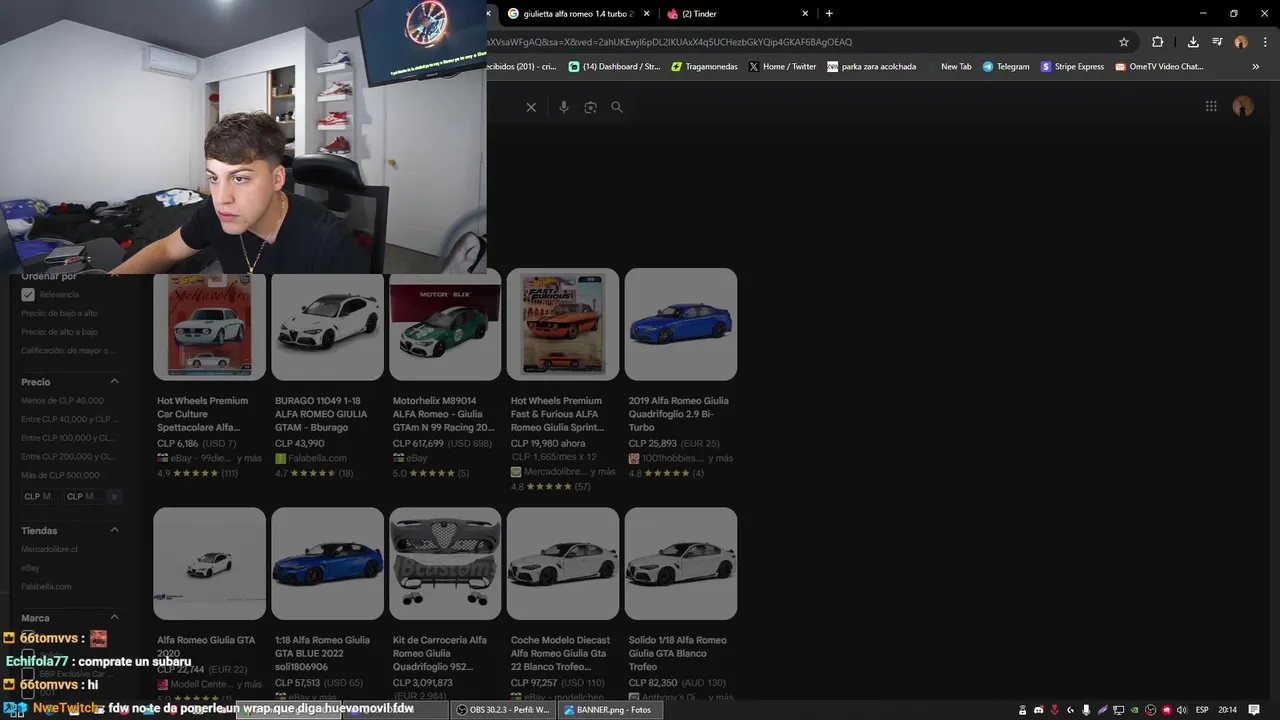Bookmark this page with star icon
The height and width of the screenshot is (720, 1280).
1124,42
